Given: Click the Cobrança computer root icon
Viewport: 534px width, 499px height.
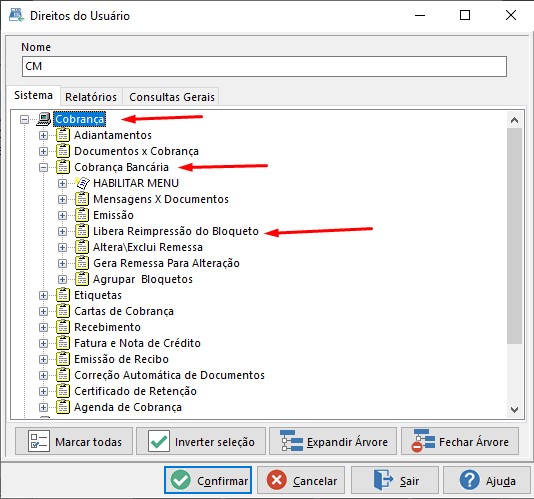Looking at the screenshot, I should 44,119.
